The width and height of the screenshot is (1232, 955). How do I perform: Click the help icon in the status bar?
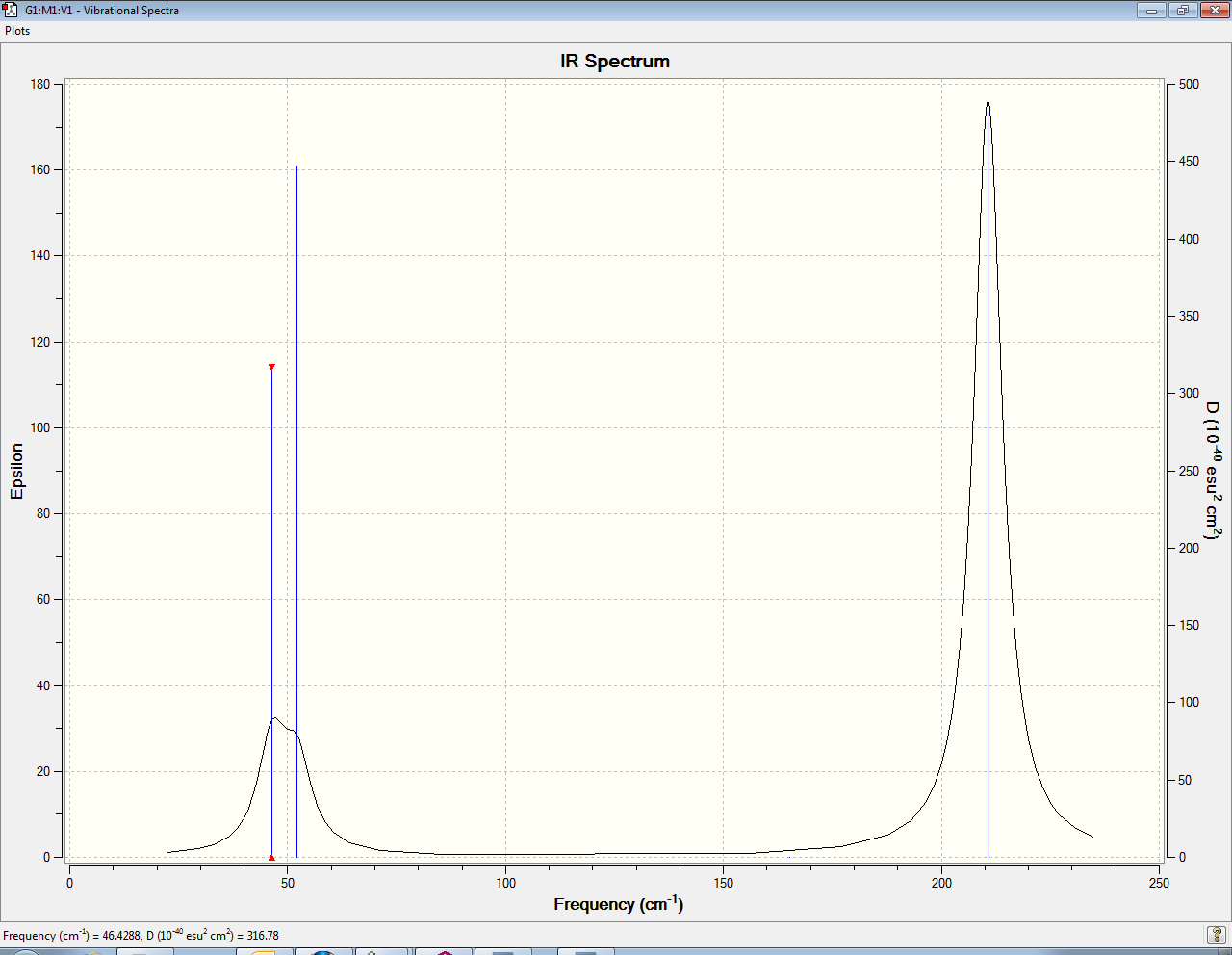pos(1216,935)
